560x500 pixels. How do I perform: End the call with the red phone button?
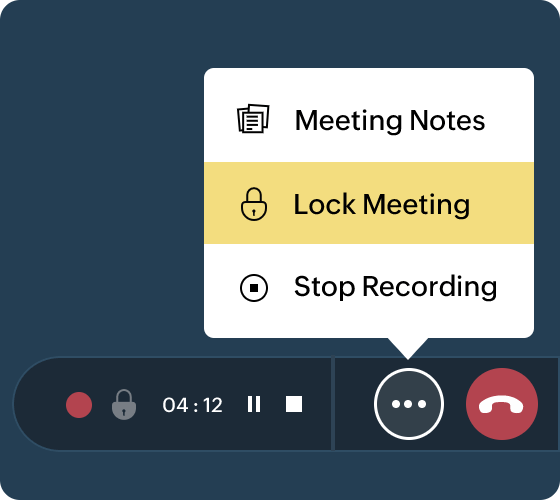[502, 404]
